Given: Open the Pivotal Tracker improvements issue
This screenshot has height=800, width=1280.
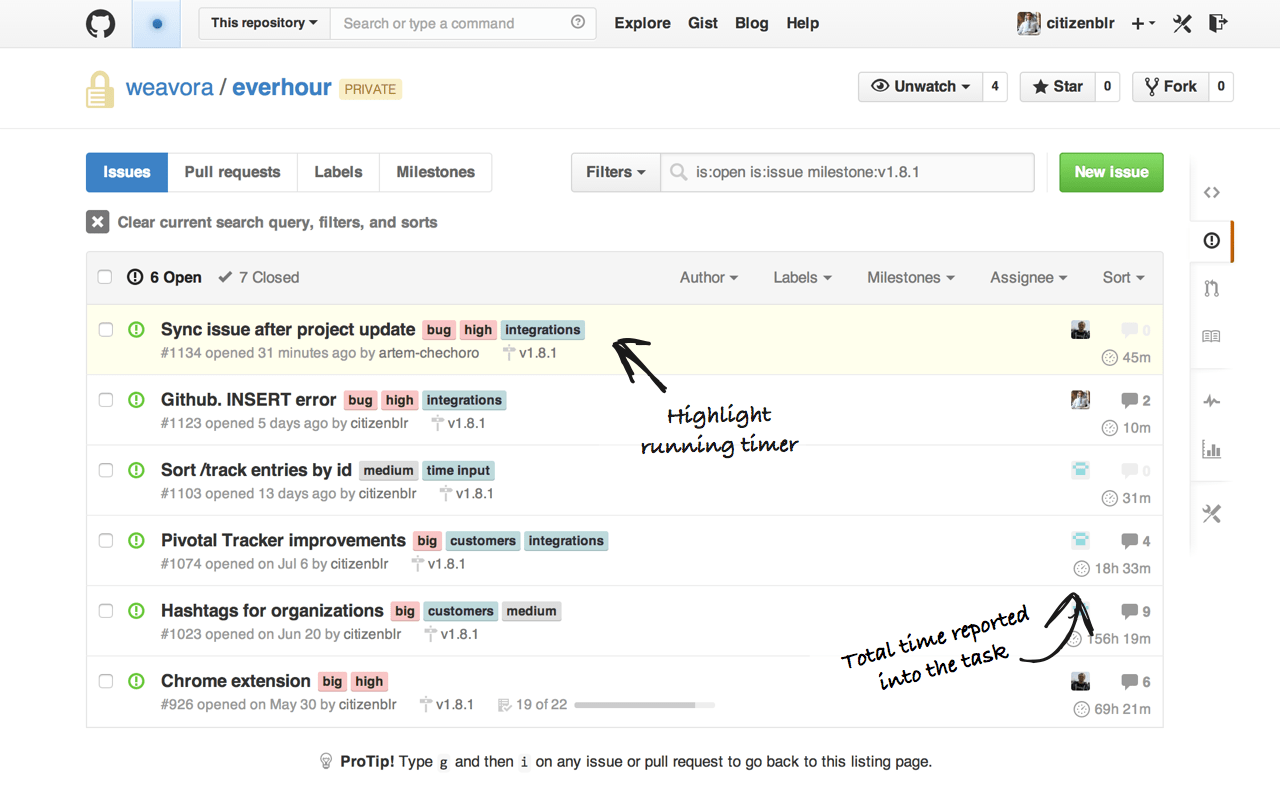Looking at the screenshot, I should point(283,540).
